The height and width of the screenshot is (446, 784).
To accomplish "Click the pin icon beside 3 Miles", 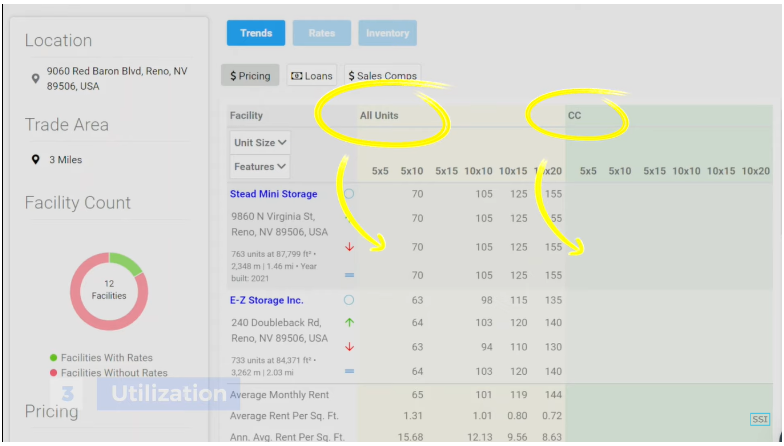I will click(x=36, y=160).
